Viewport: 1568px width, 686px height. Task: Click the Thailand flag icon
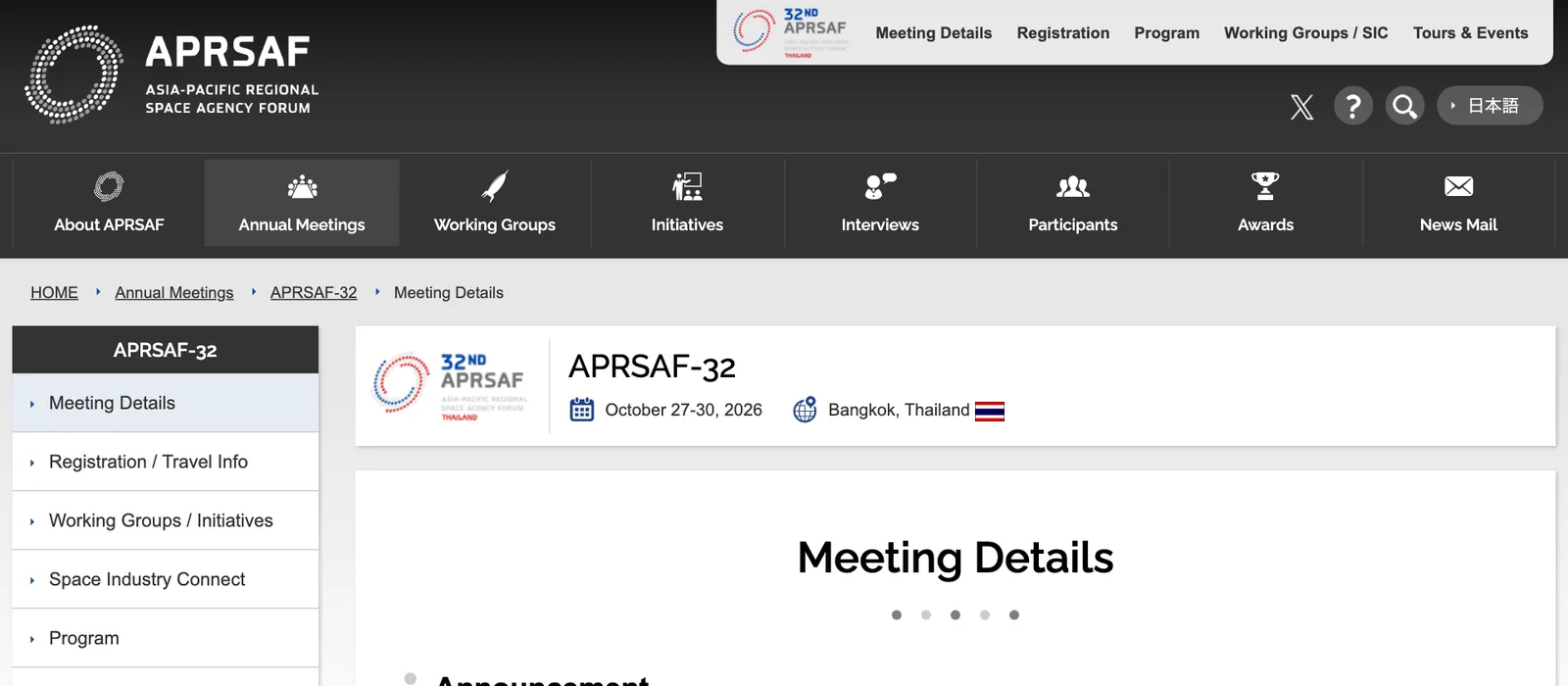click(x=990, y=412)
